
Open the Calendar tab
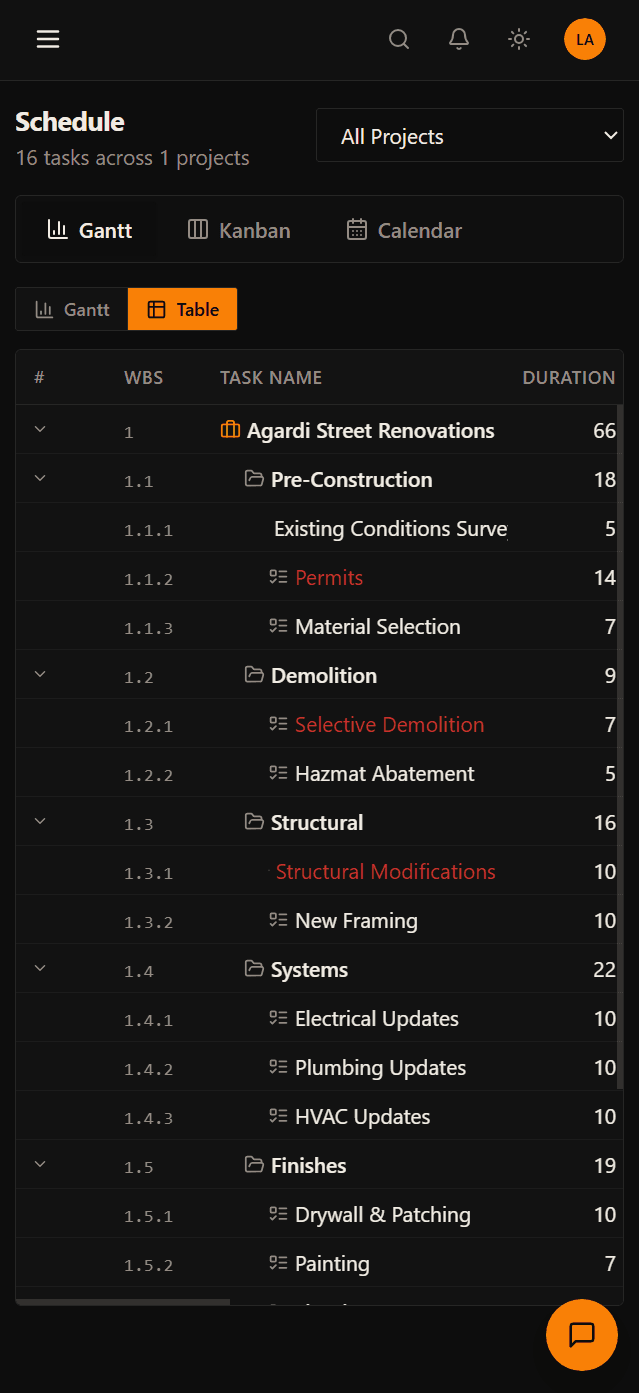(x=403, y=229)
